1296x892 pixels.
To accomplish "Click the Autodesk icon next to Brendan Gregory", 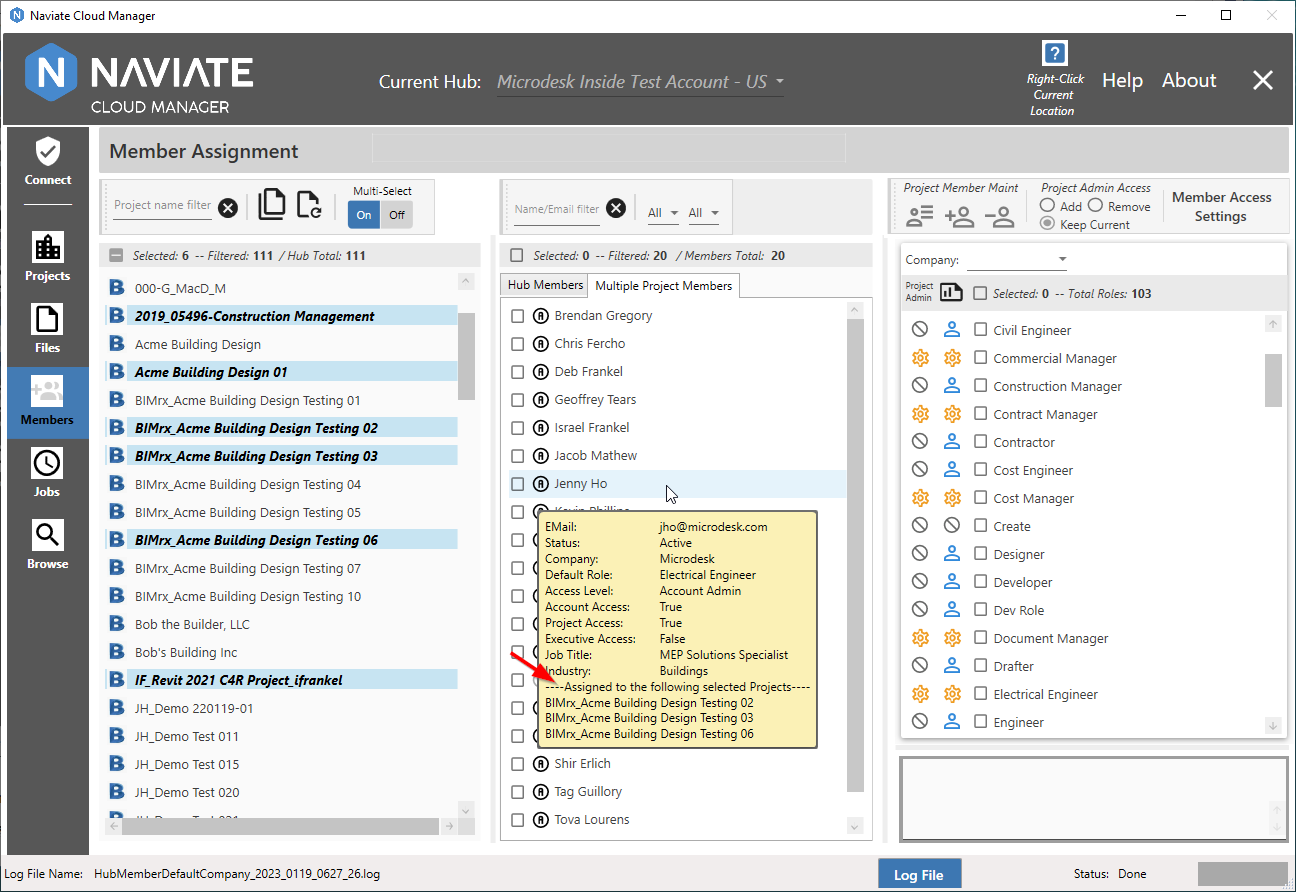I will coord(541,316).
